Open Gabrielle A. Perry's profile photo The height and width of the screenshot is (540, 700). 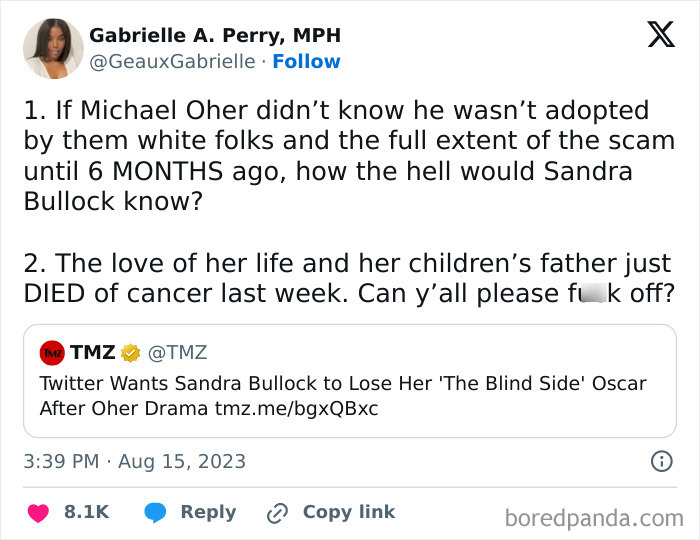[x=53, y=50]
